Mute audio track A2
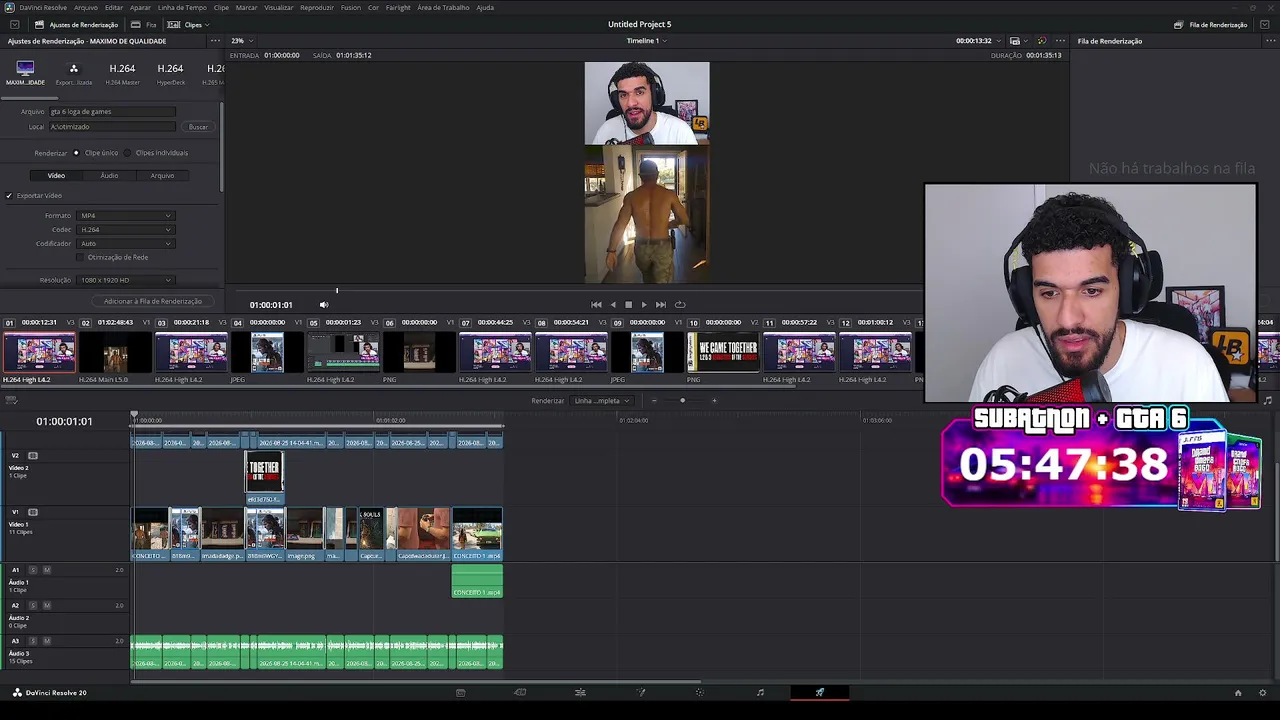Image resolution: width=1280 pixels, height=720 pixels. 46,606
